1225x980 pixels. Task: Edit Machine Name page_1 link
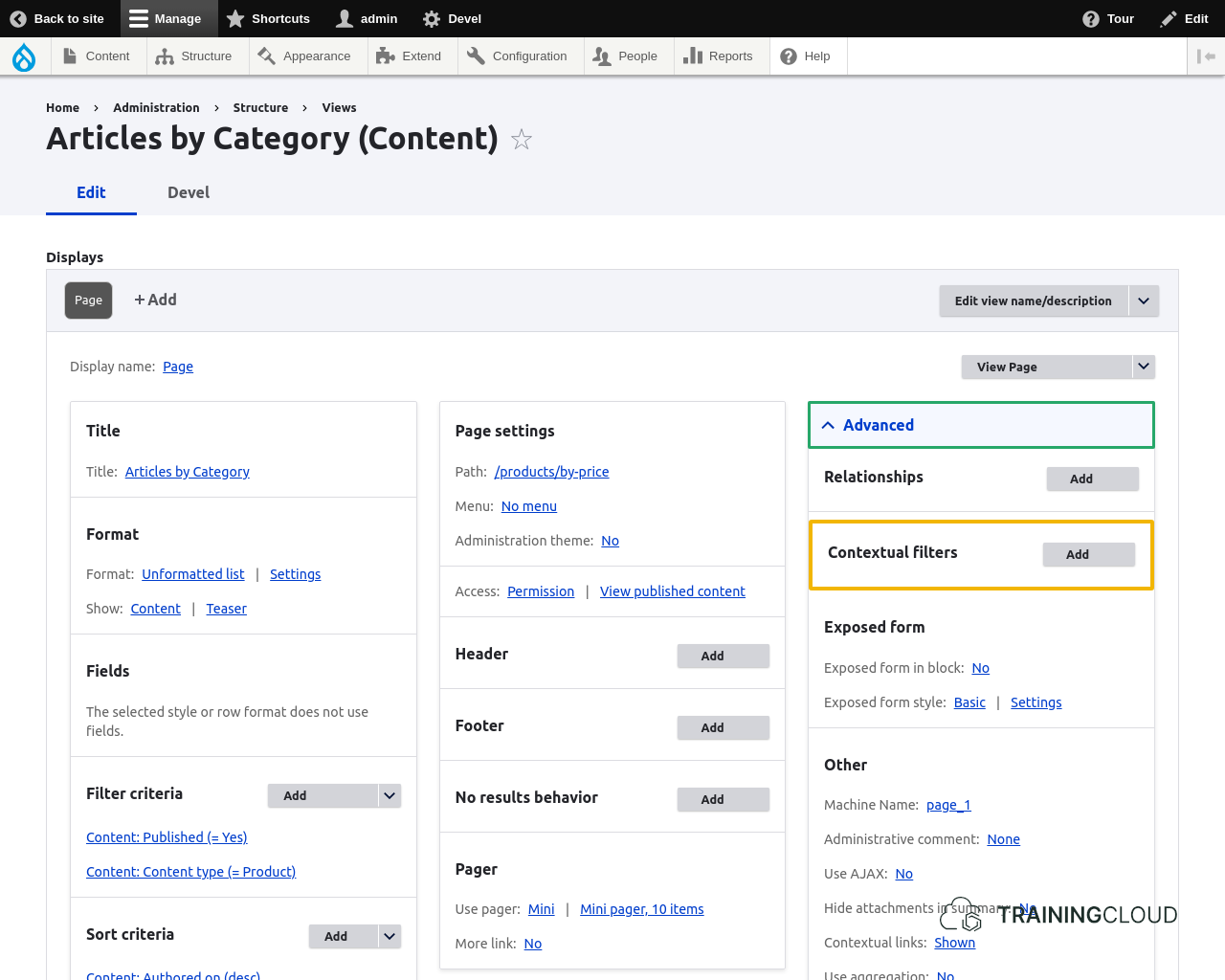click(x=948, y=805)
